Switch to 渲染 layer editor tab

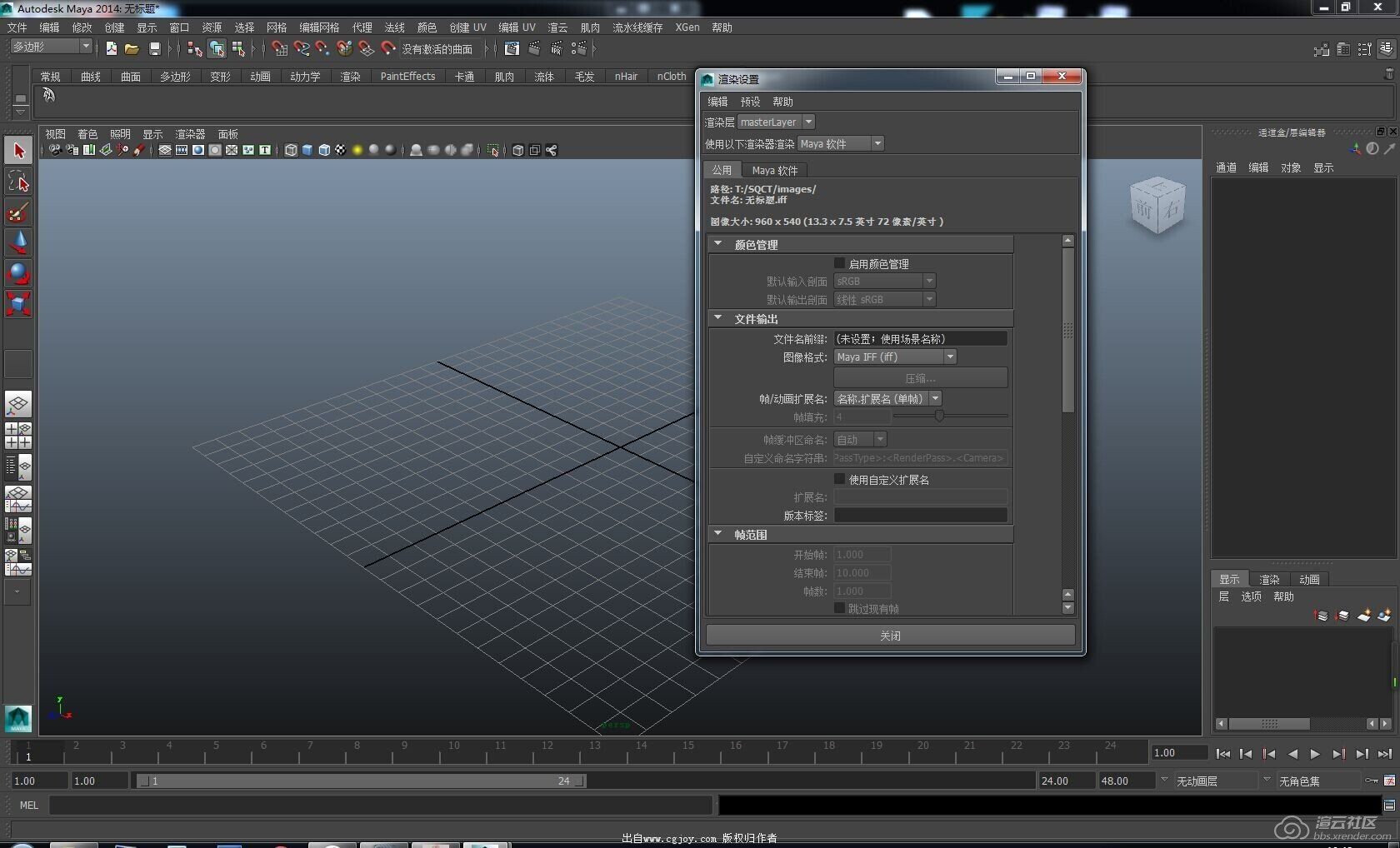coord(1269,580)
